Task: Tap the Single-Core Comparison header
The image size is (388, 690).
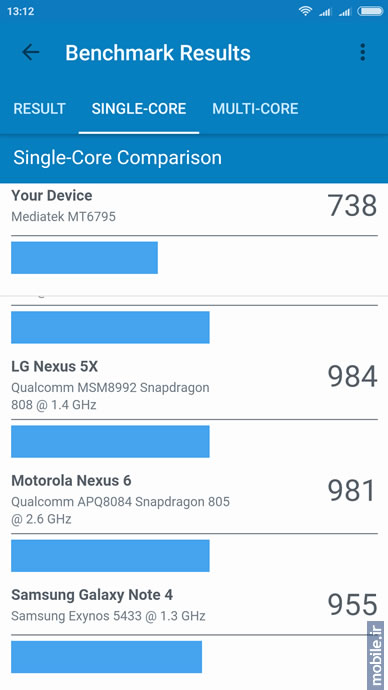Action: (117, 158)
